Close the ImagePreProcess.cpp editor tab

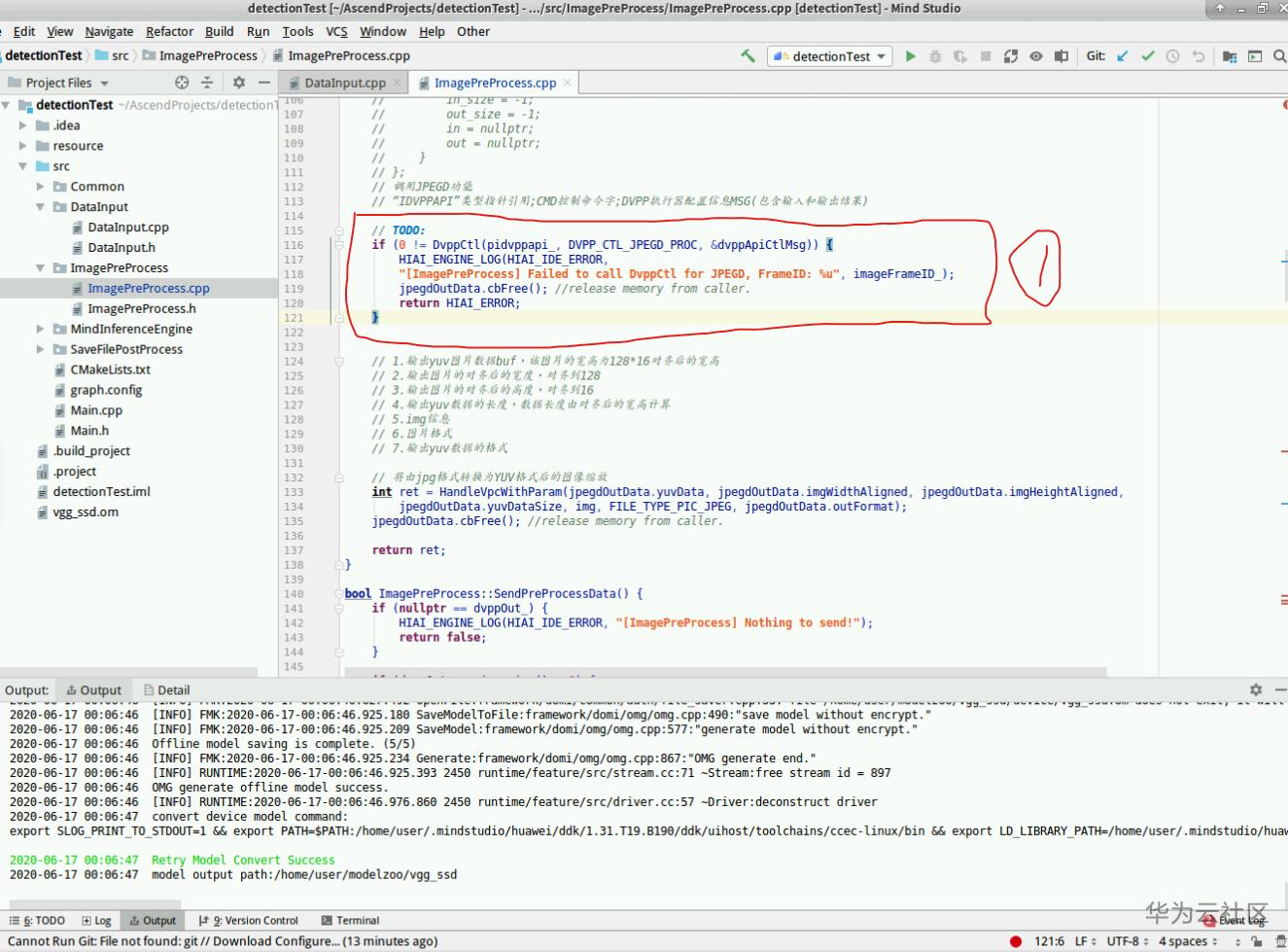[x=568, y=83]
